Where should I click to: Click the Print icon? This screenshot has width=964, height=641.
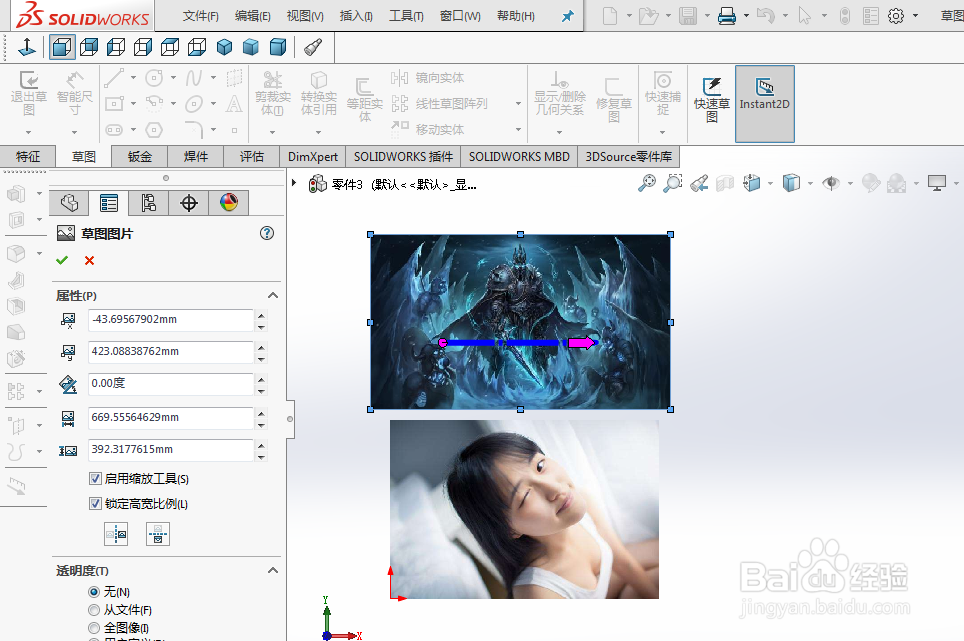click(727, 15)
